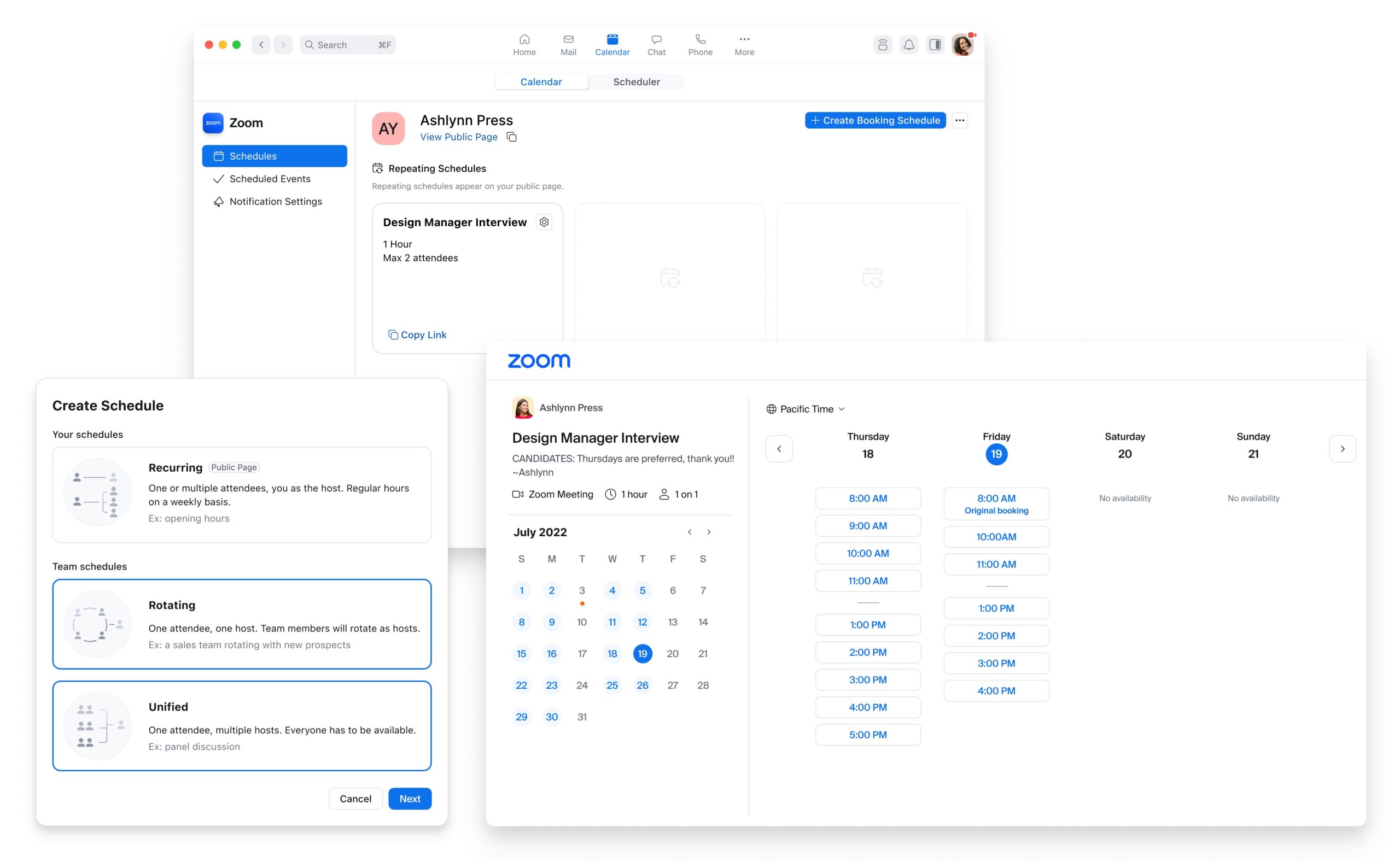The image size is (1400, 862).
Task: Go to next month in July 2022 calendar
Action: coord(709,532)
